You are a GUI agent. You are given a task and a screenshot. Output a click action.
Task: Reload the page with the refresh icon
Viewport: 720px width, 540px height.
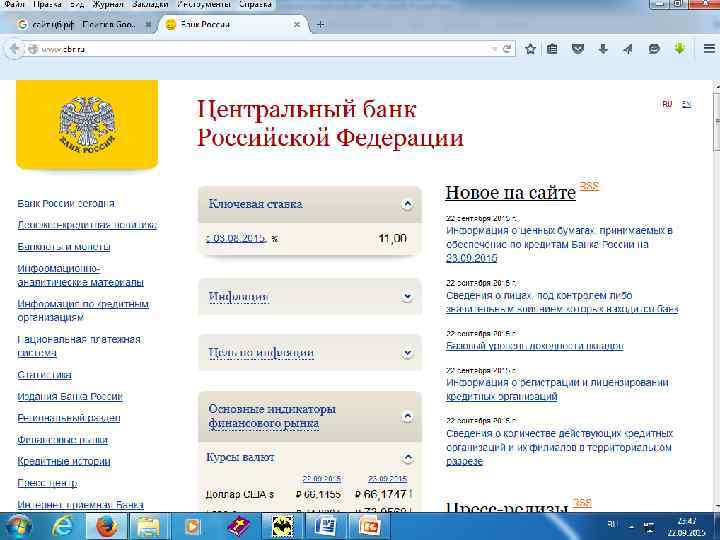click(507, 49)
